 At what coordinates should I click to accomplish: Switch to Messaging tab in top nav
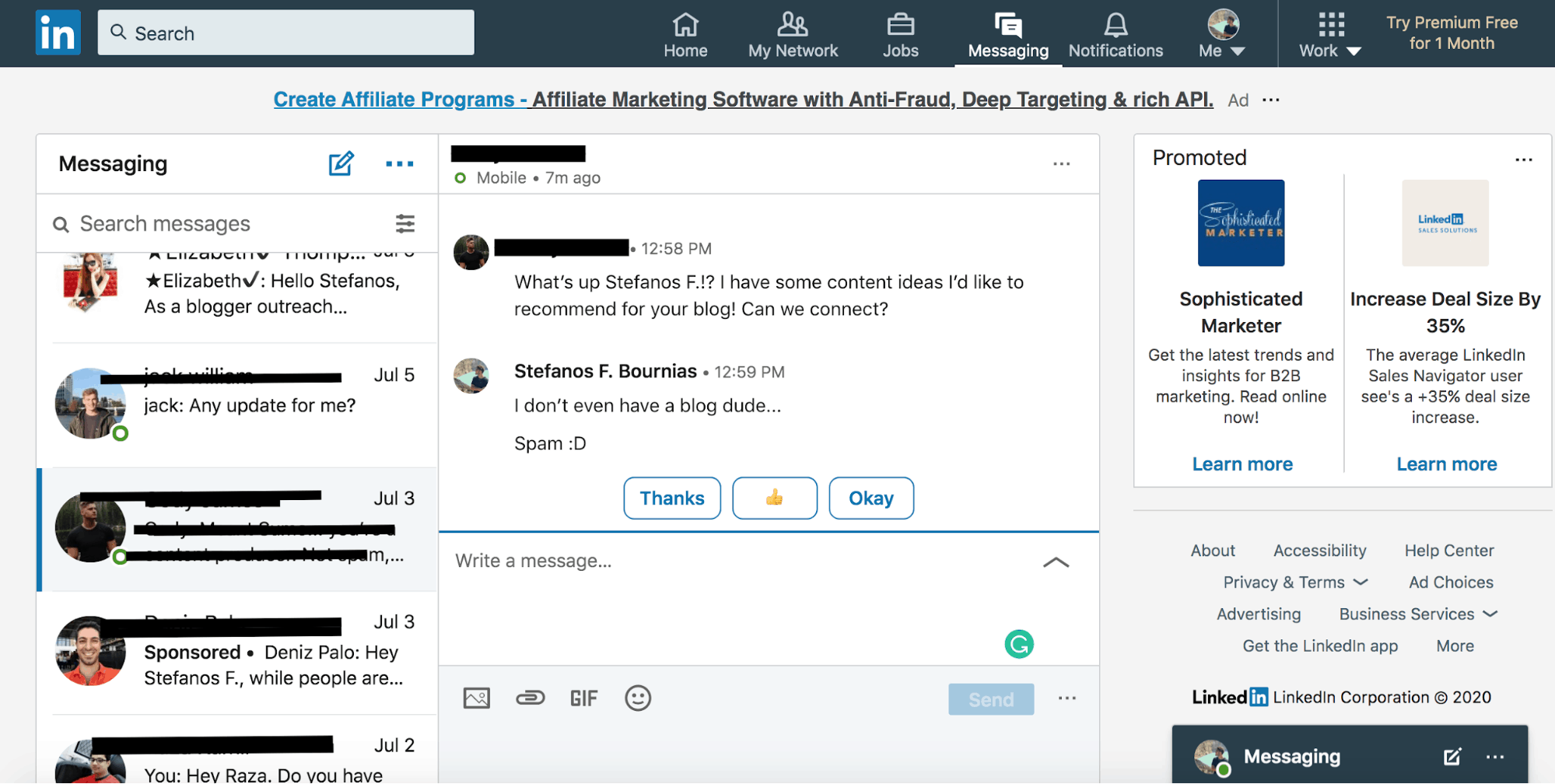coord(1008,35)
